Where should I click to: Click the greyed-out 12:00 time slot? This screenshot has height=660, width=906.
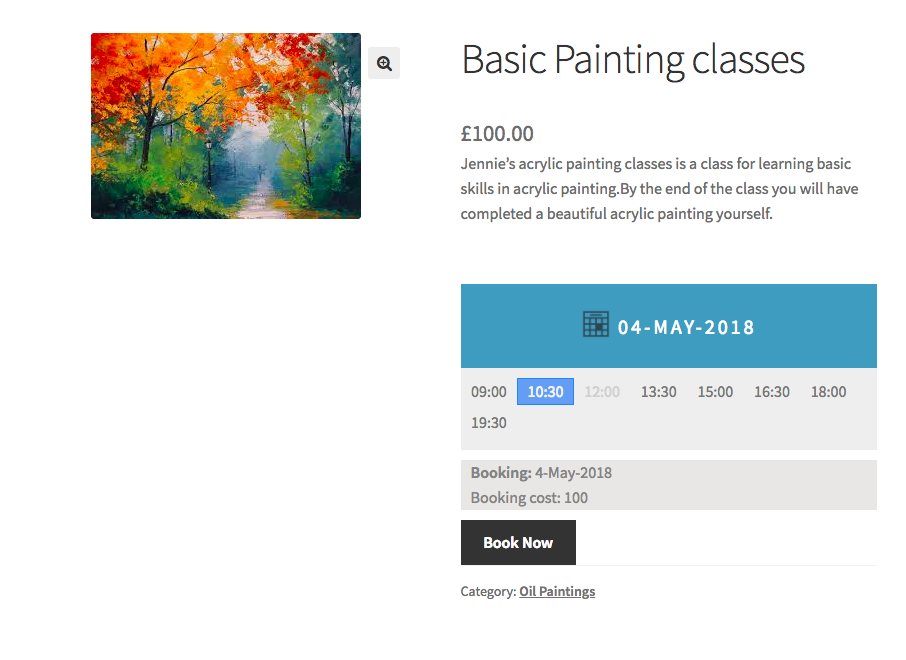(x=602, y=392)
